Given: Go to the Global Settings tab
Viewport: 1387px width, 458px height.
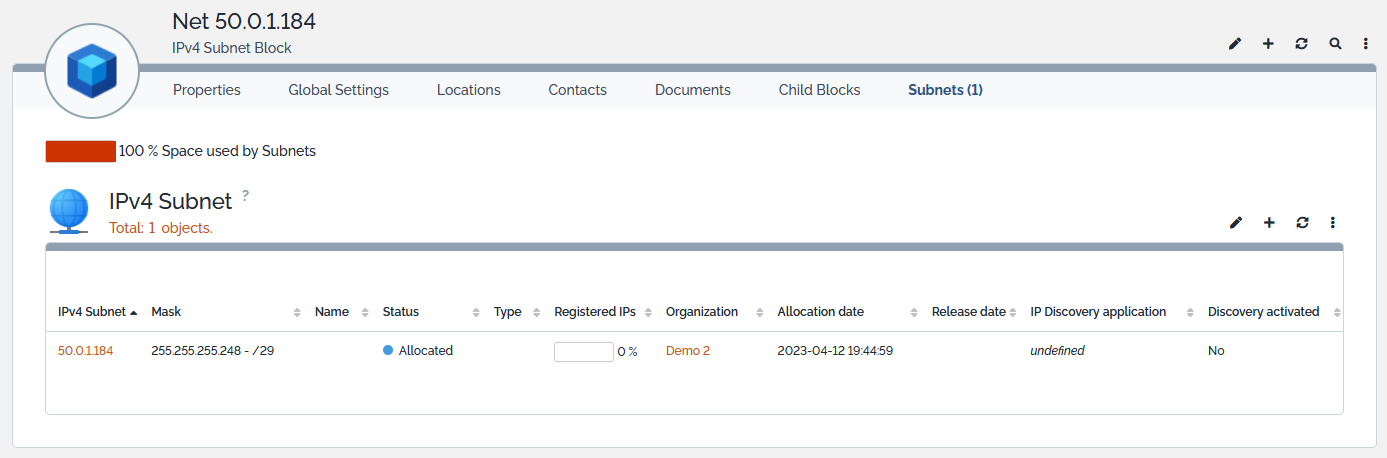Looking at the screenshot, I should (338, 90).
